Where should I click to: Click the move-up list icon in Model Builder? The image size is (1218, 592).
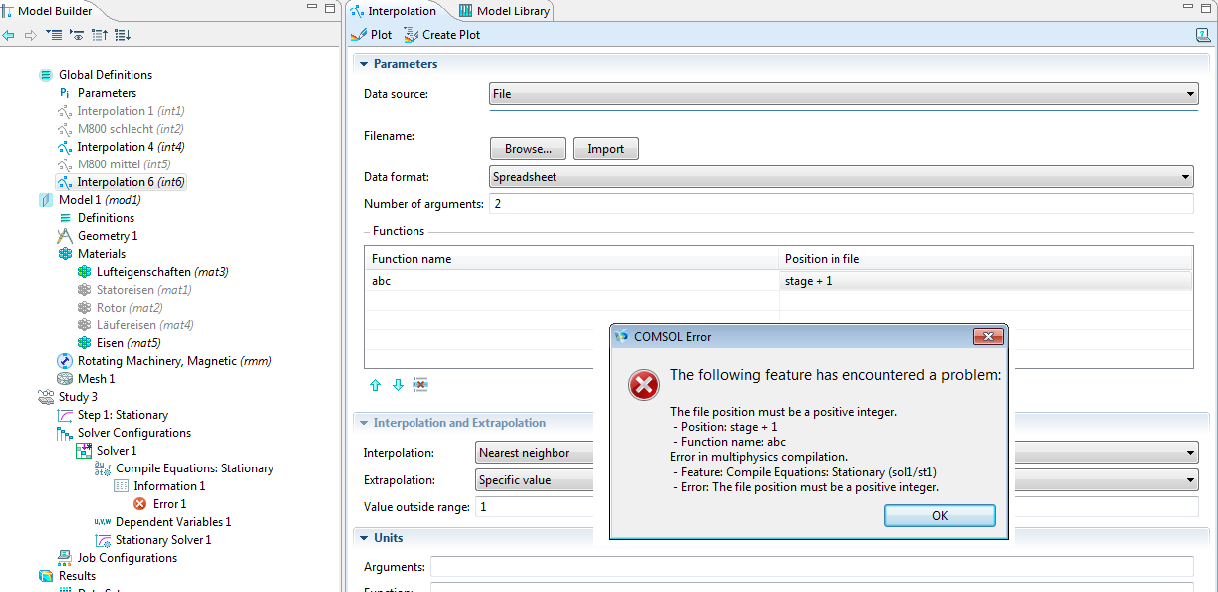pos(99,35)
